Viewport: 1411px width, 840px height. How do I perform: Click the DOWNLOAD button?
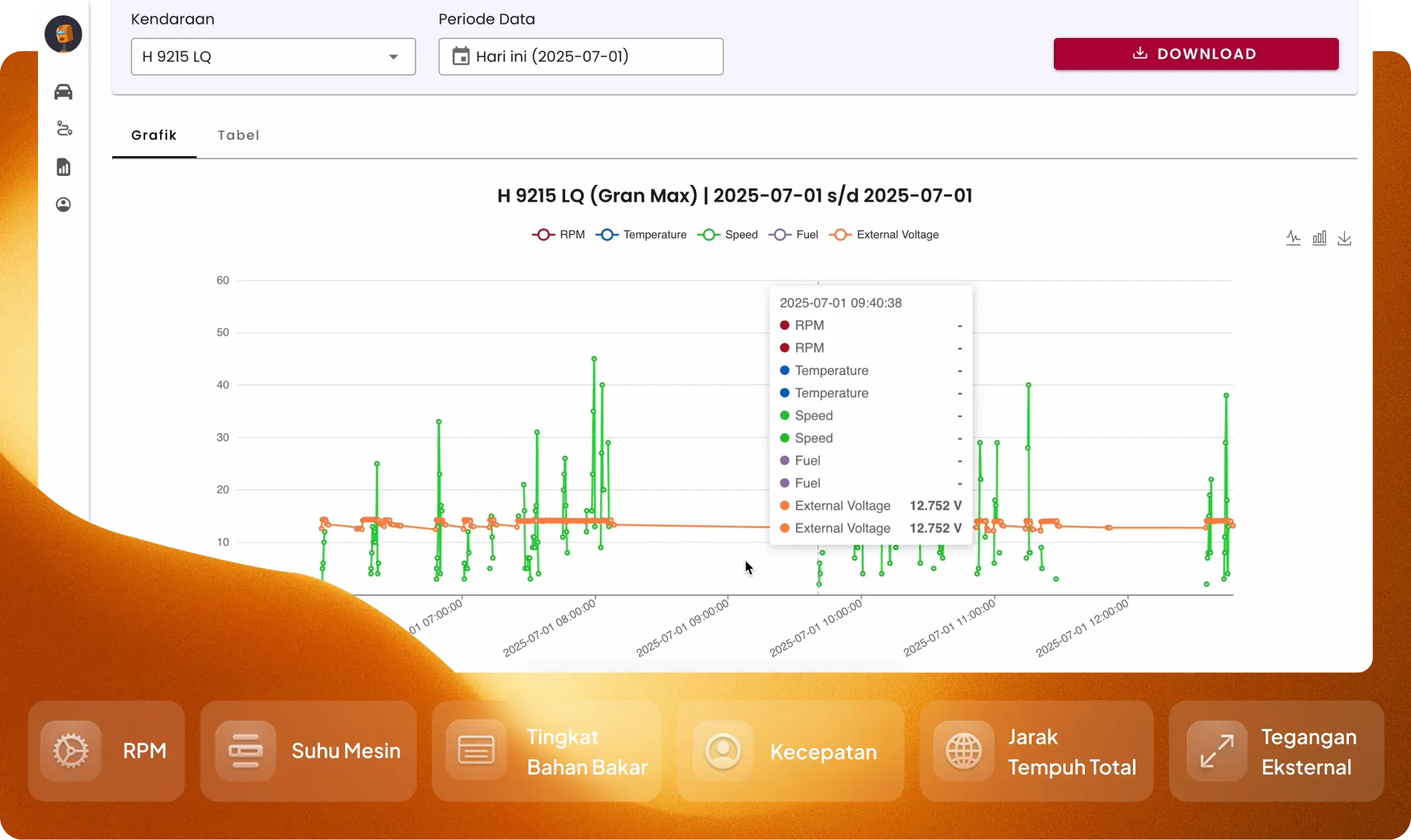pos(1196,54)
